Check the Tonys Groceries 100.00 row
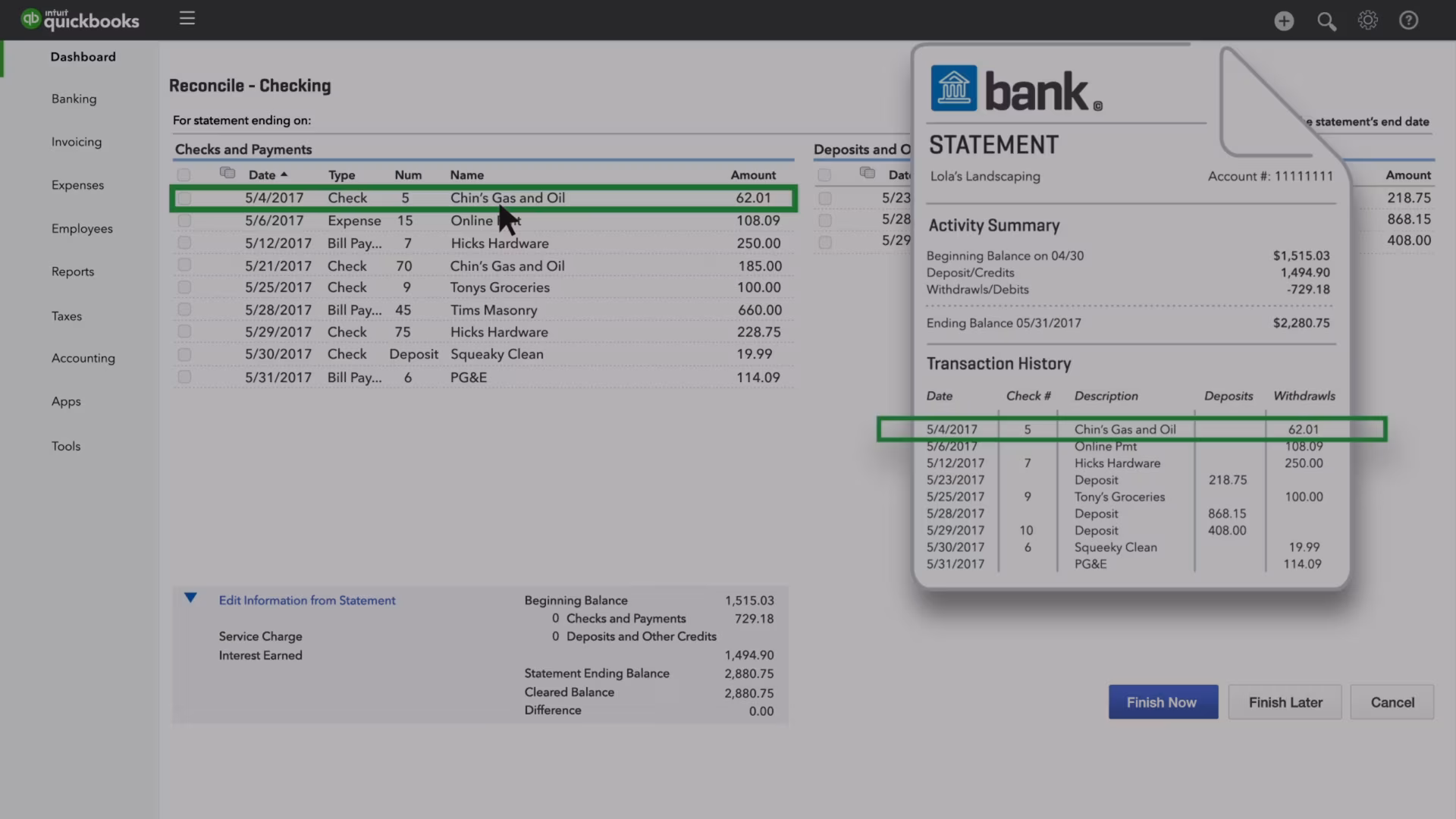 tap(184, 287)
